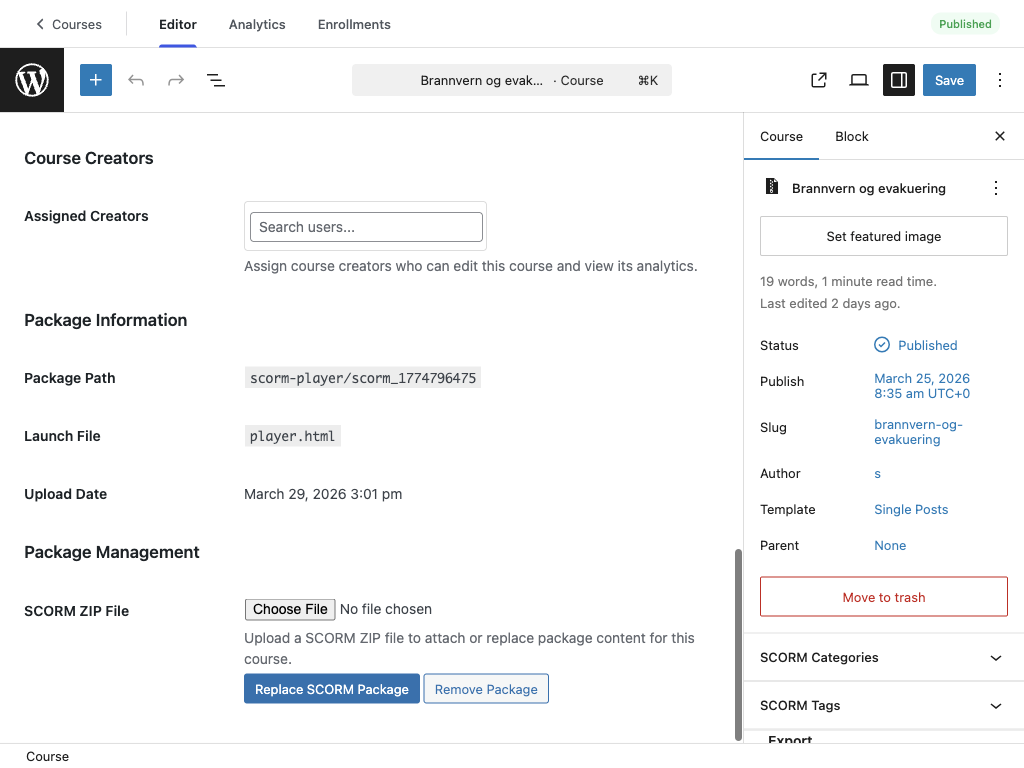The width and height of the screenshot is (1024, 768).
Task: Open the block inserter with the plus icon
Action: coord(96,80)
